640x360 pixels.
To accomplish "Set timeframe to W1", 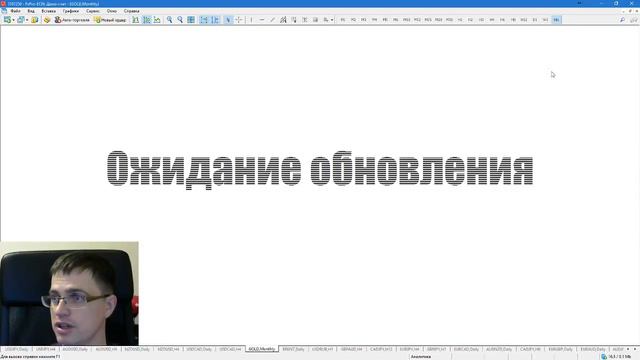I will coord(545,20).
